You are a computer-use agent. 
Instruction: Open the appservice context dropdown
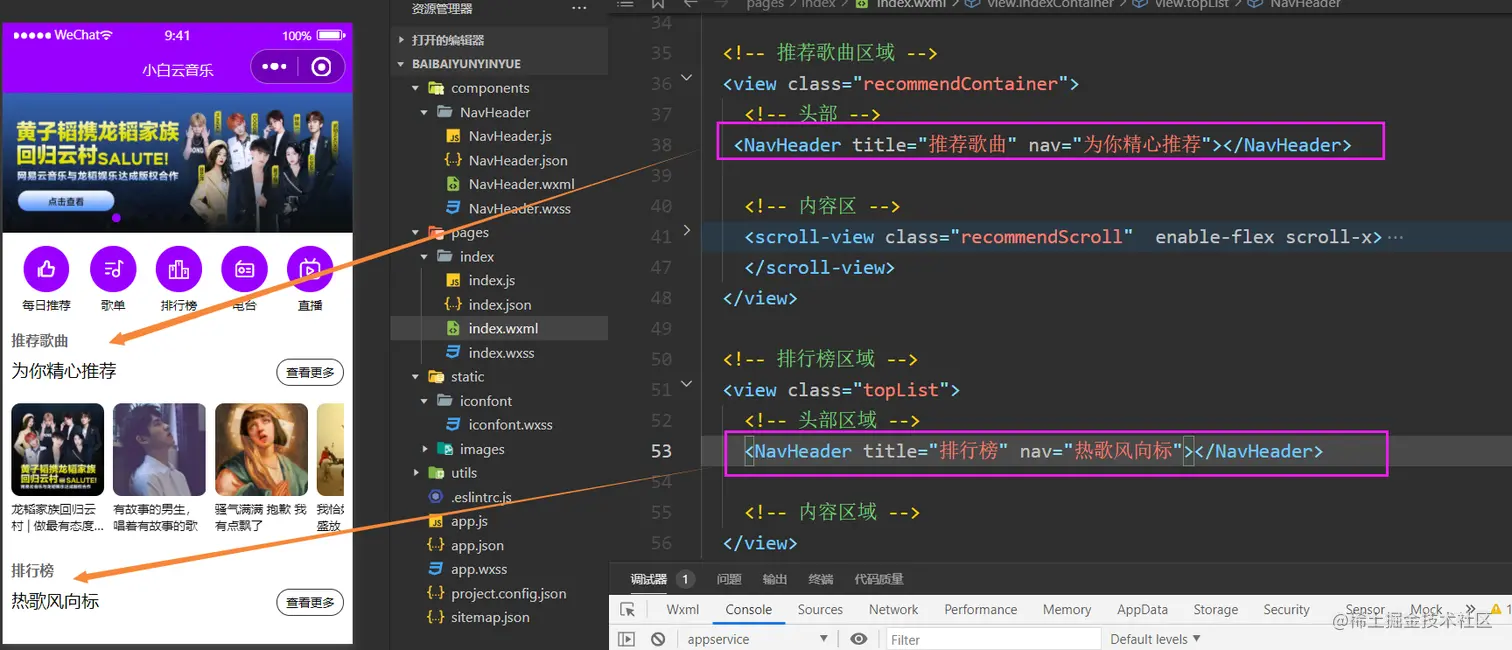[758, 639]
